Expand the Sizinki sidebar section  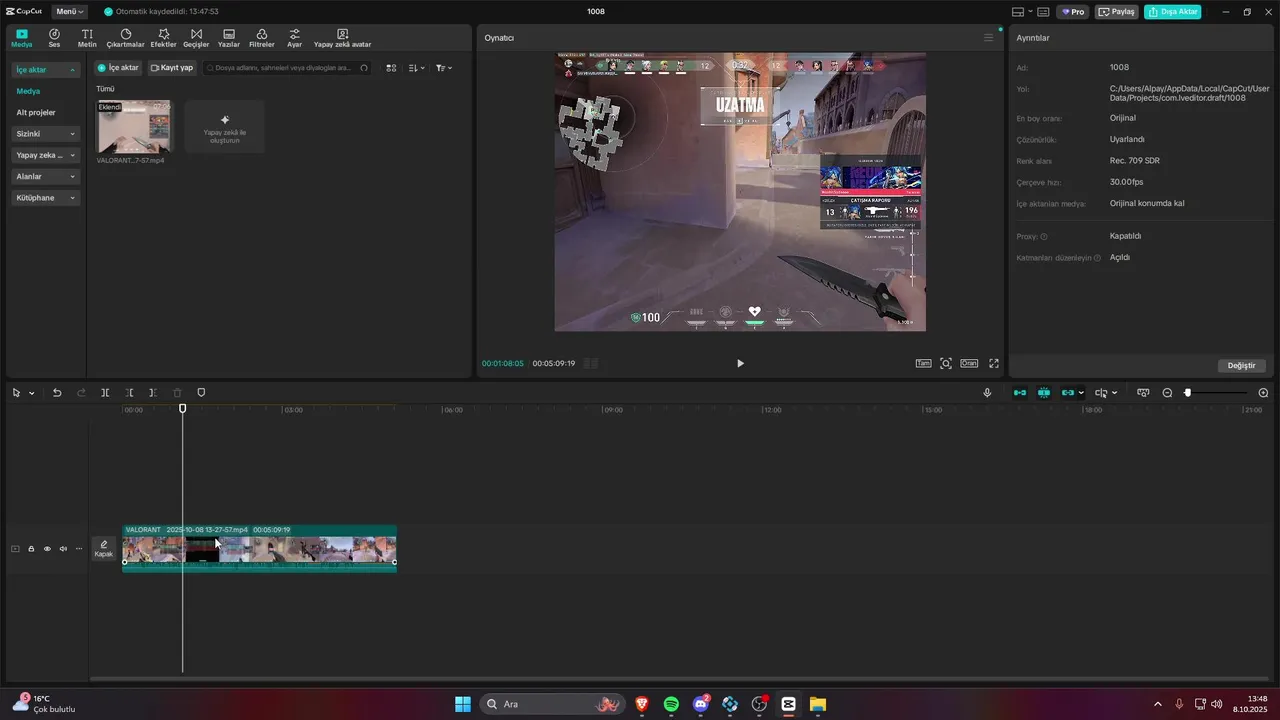tap(45, 134)
